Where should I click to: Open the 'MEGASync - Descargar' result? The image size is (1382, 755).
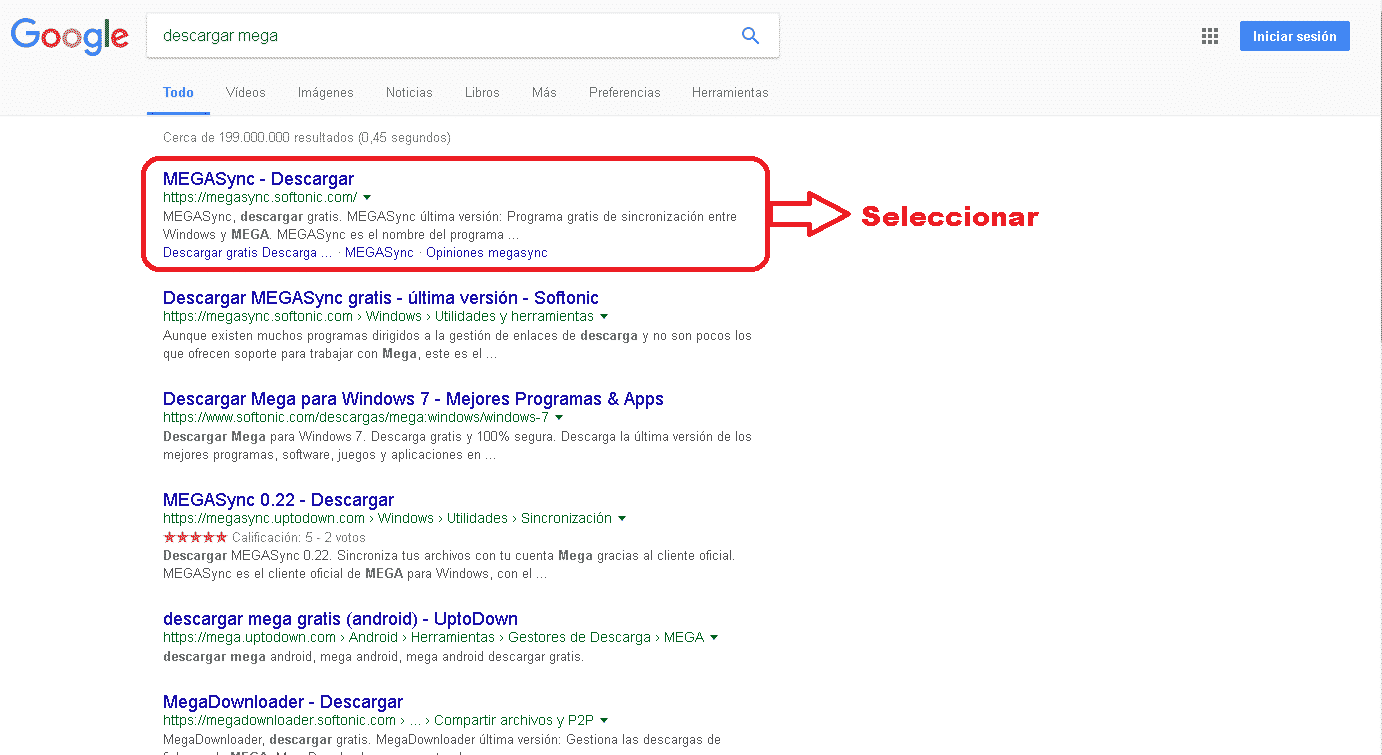[258, 179]
